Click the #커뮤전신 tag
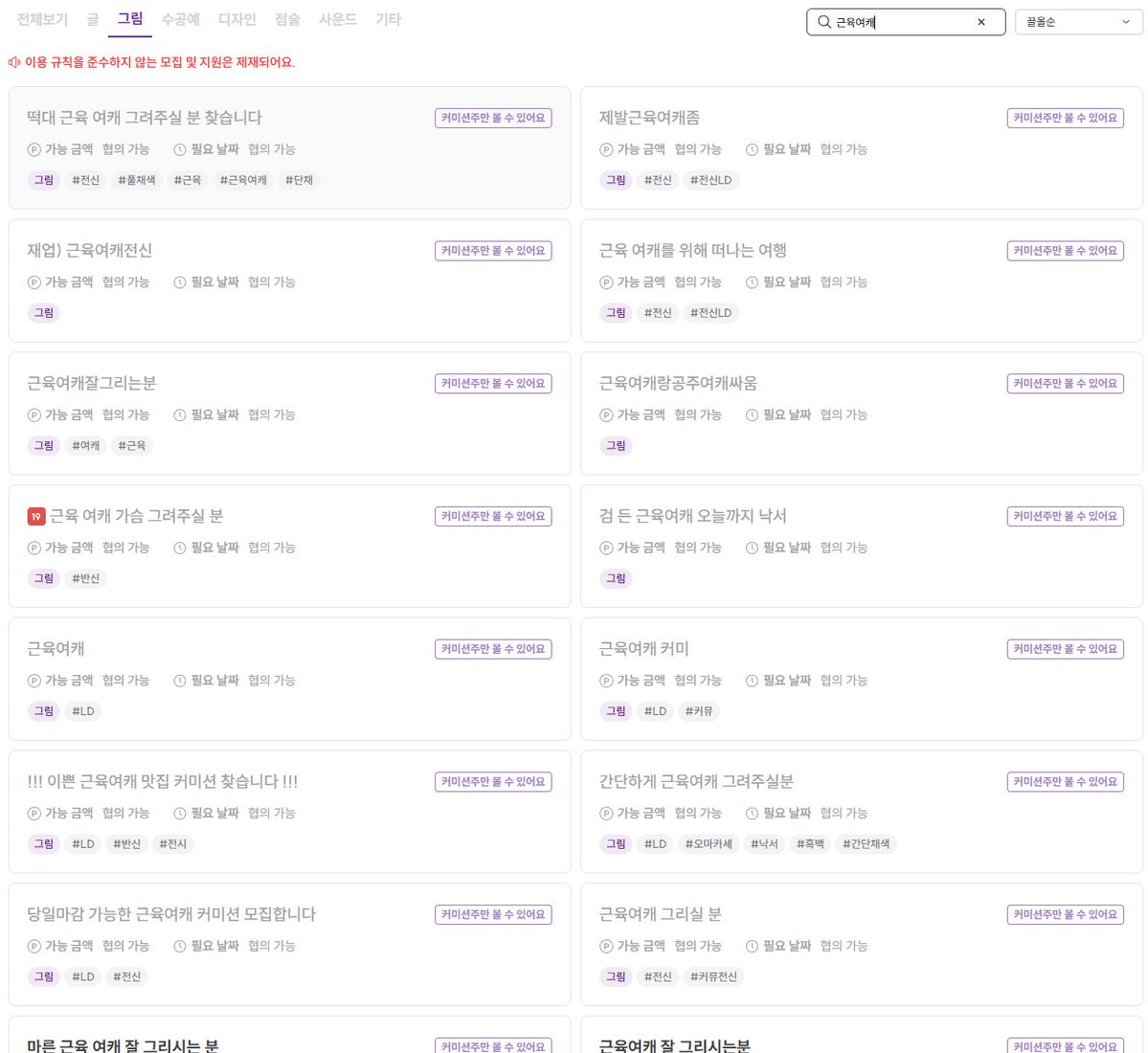 (x=713, y=977)
